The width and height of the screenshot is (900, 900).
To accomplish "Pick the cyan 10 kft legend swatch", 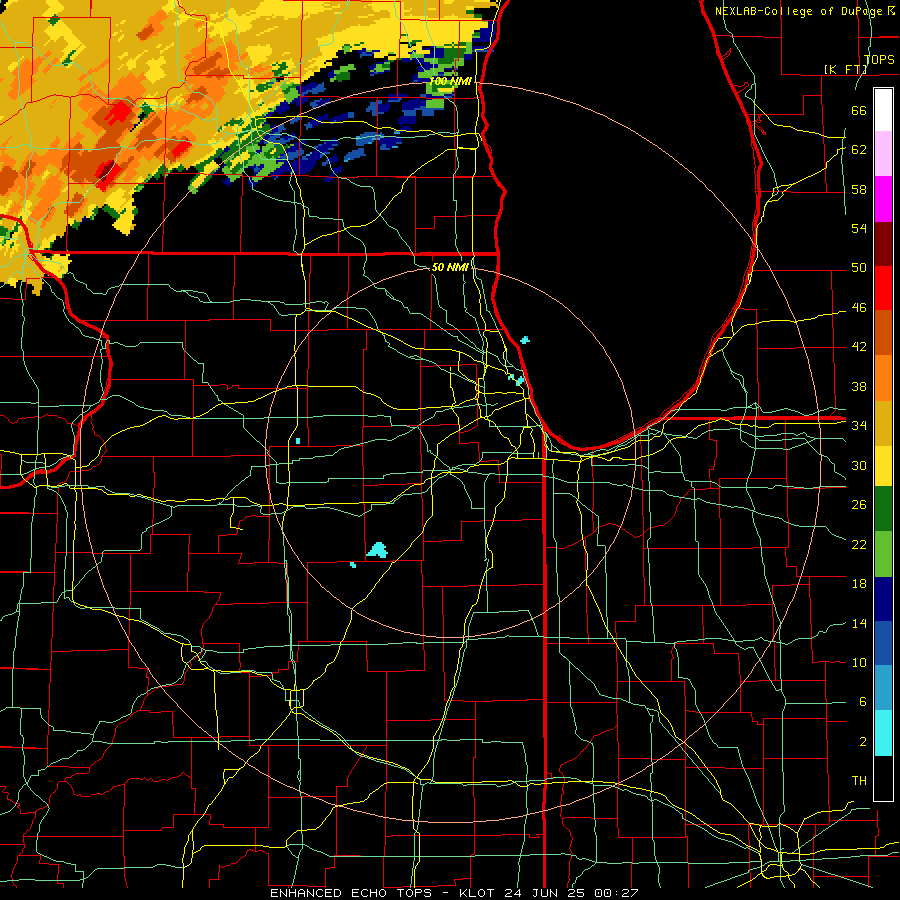I will pyautogui.click(x=883, y=732).
